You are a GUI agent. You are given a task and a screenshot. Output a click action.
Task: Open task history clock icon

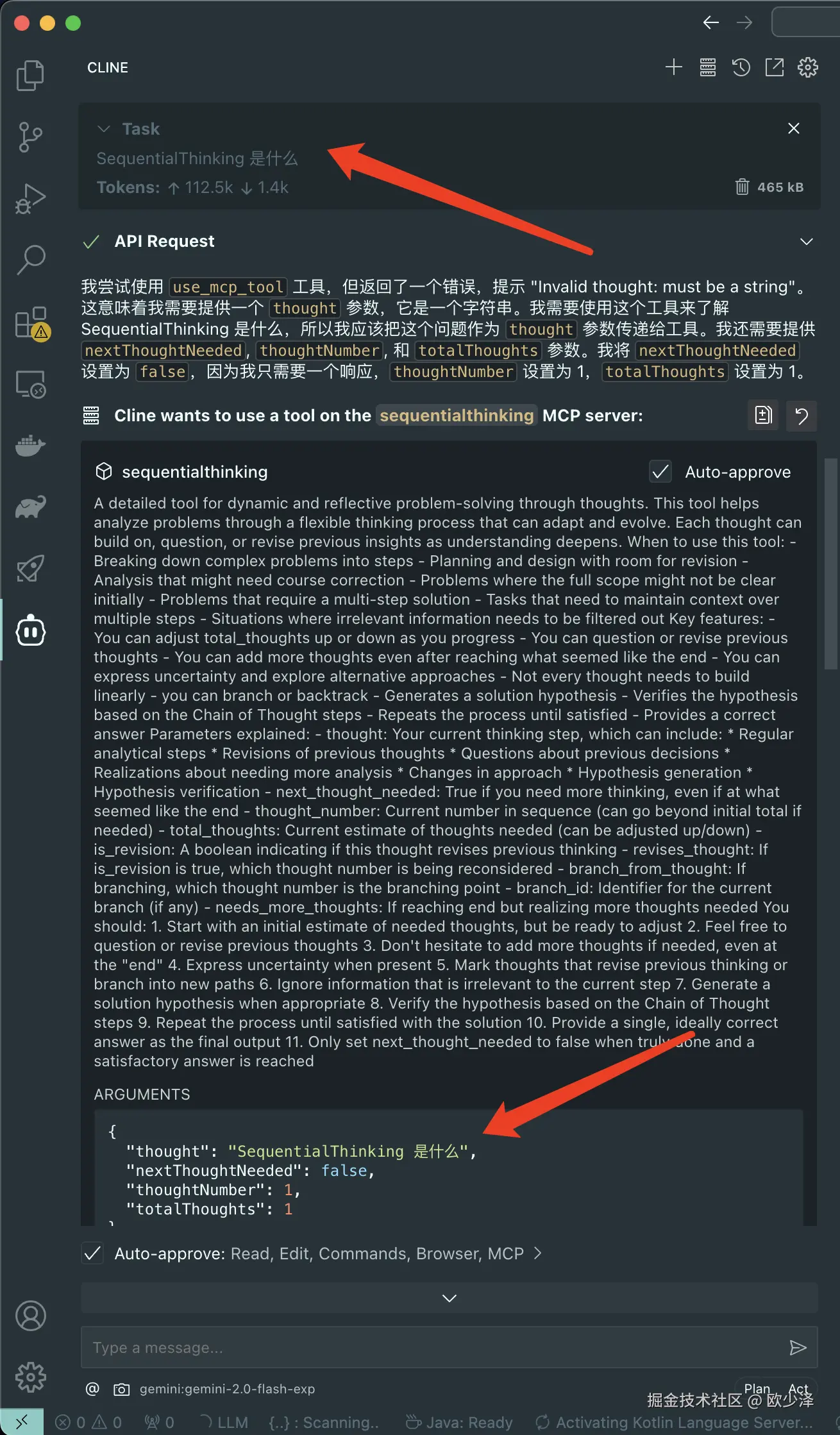click(741, 67)
